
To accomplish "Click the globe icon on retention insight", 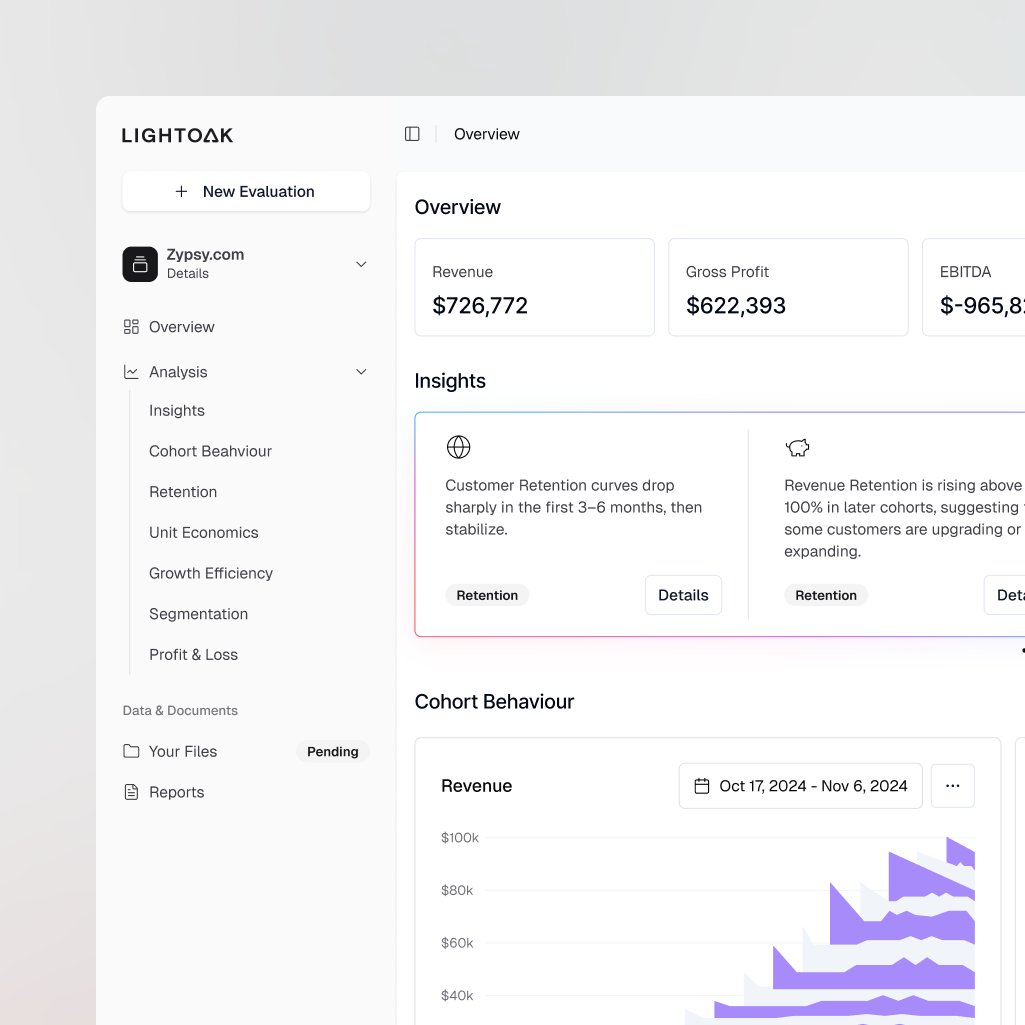I will pos(458,447).
